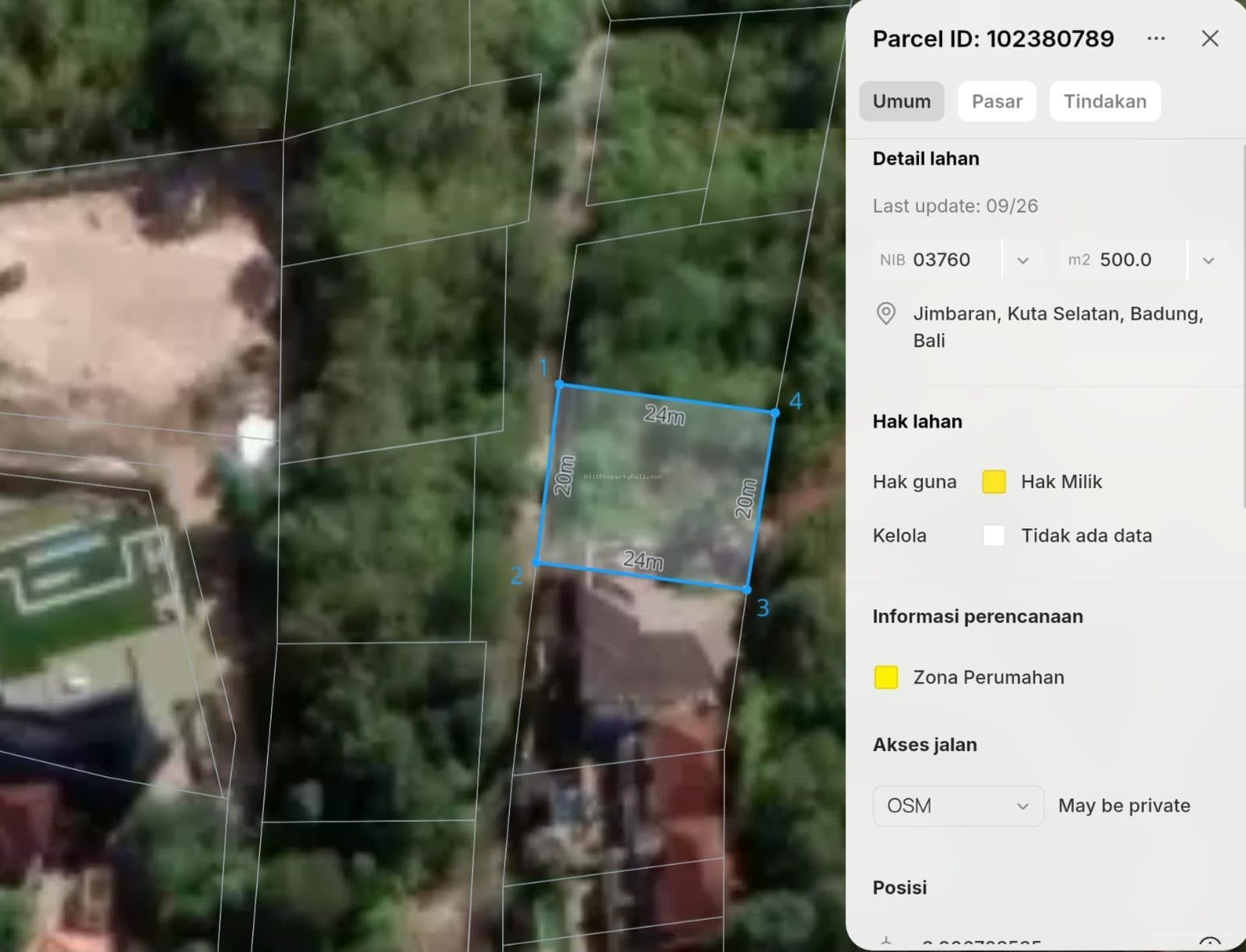Click the Kelola label

point(899,536)
